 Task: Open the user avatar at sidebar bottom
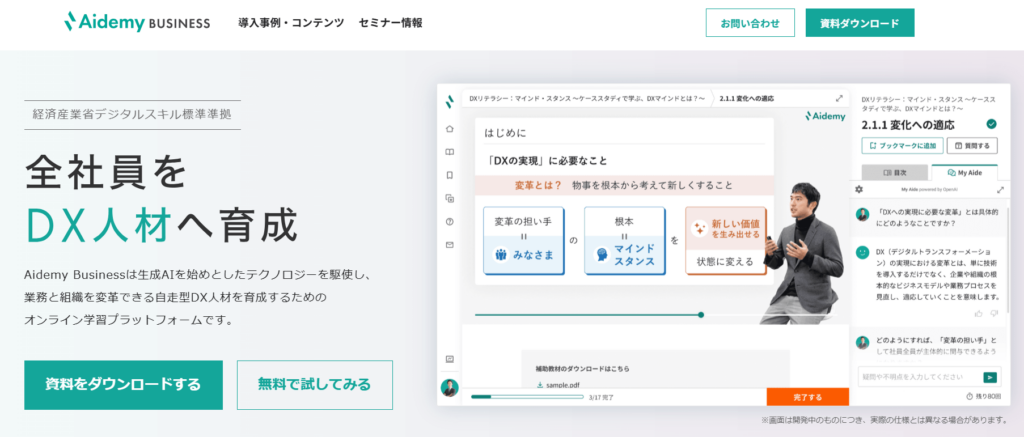(449, 387)
